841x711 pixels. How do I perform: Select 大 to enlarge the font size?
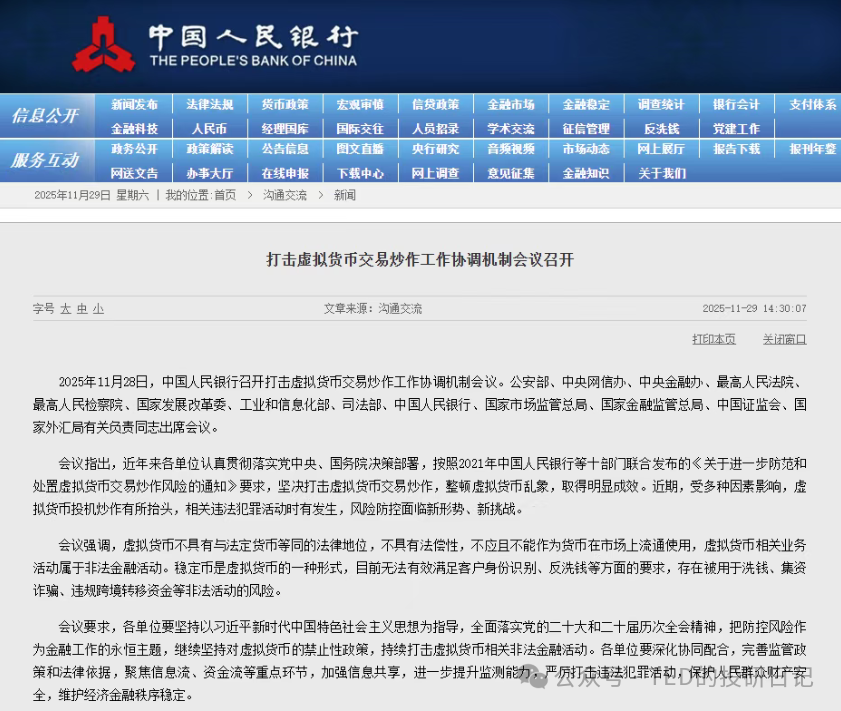[65, 310]
